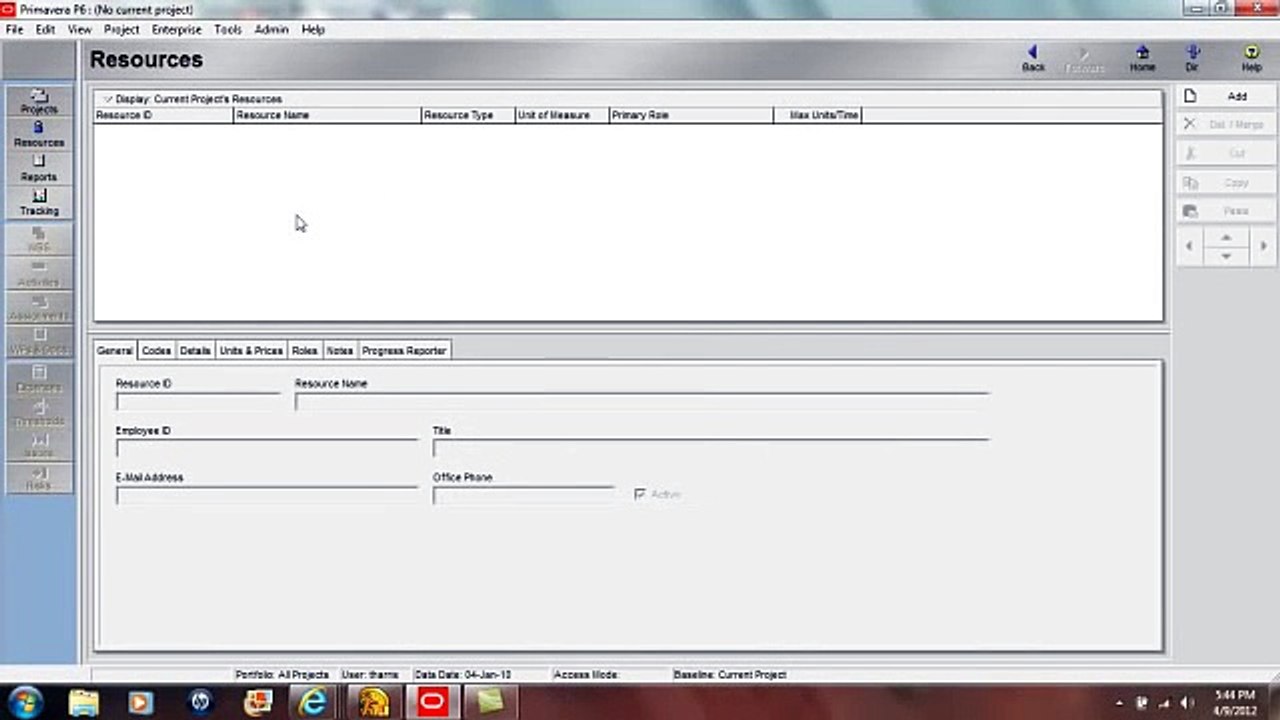Open the Projects view in sidebar
The height and width of the screenshot is (720, 1280).
(x=39, y=102)
